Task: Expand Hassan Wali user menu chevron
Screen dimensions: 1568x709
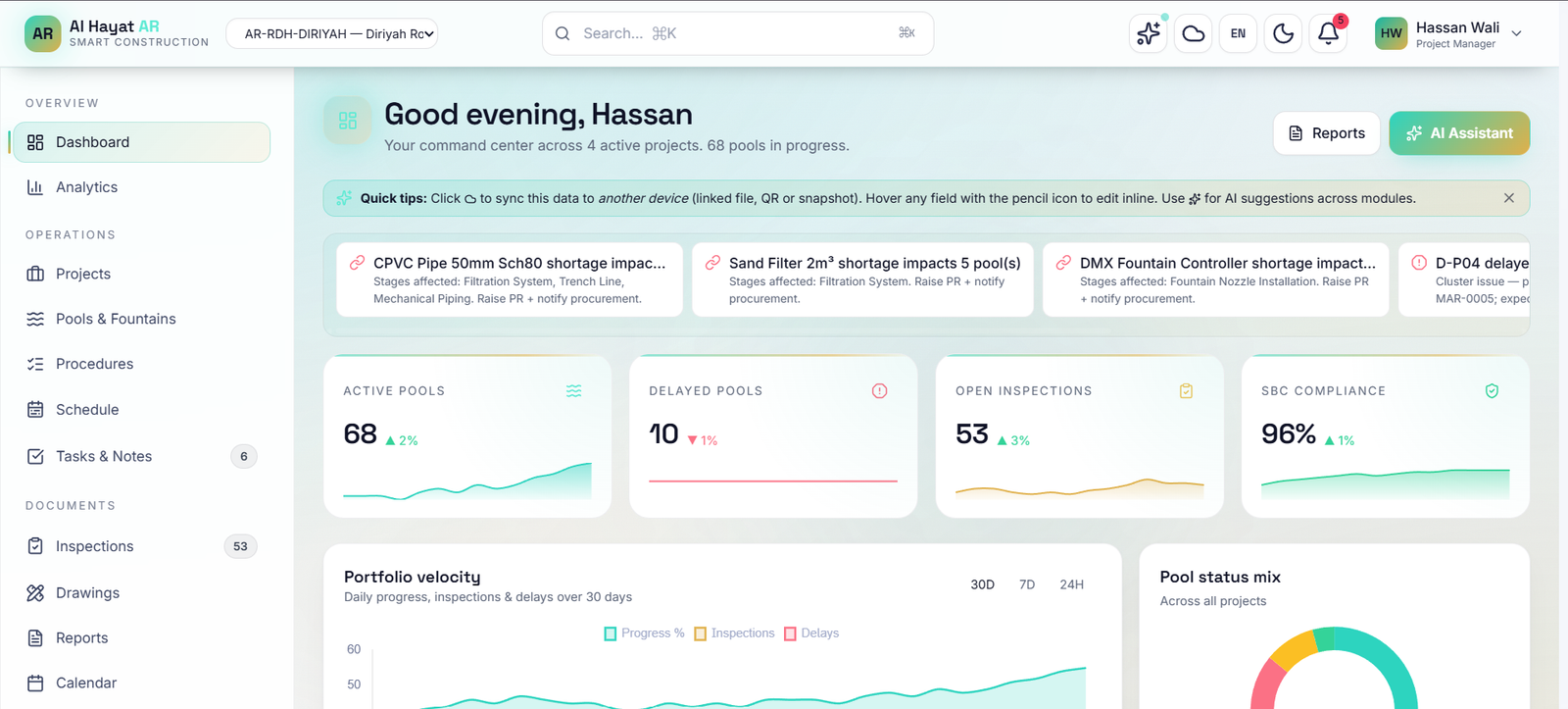Action: point(1516,33)
